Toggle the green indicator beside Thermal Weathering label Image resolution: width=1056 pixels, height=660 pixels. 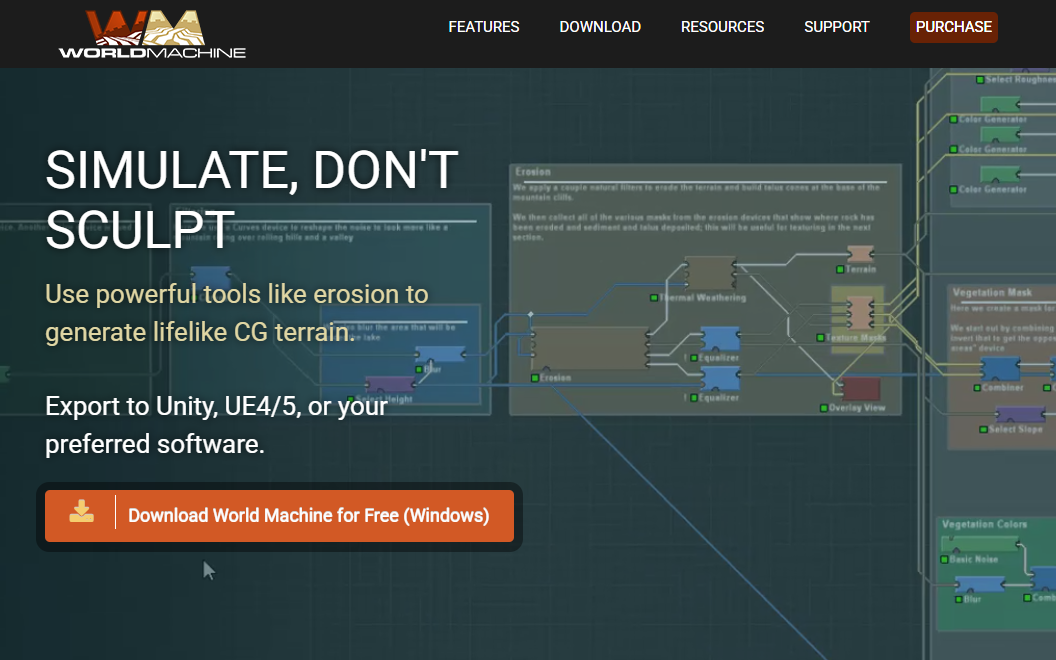653,298
